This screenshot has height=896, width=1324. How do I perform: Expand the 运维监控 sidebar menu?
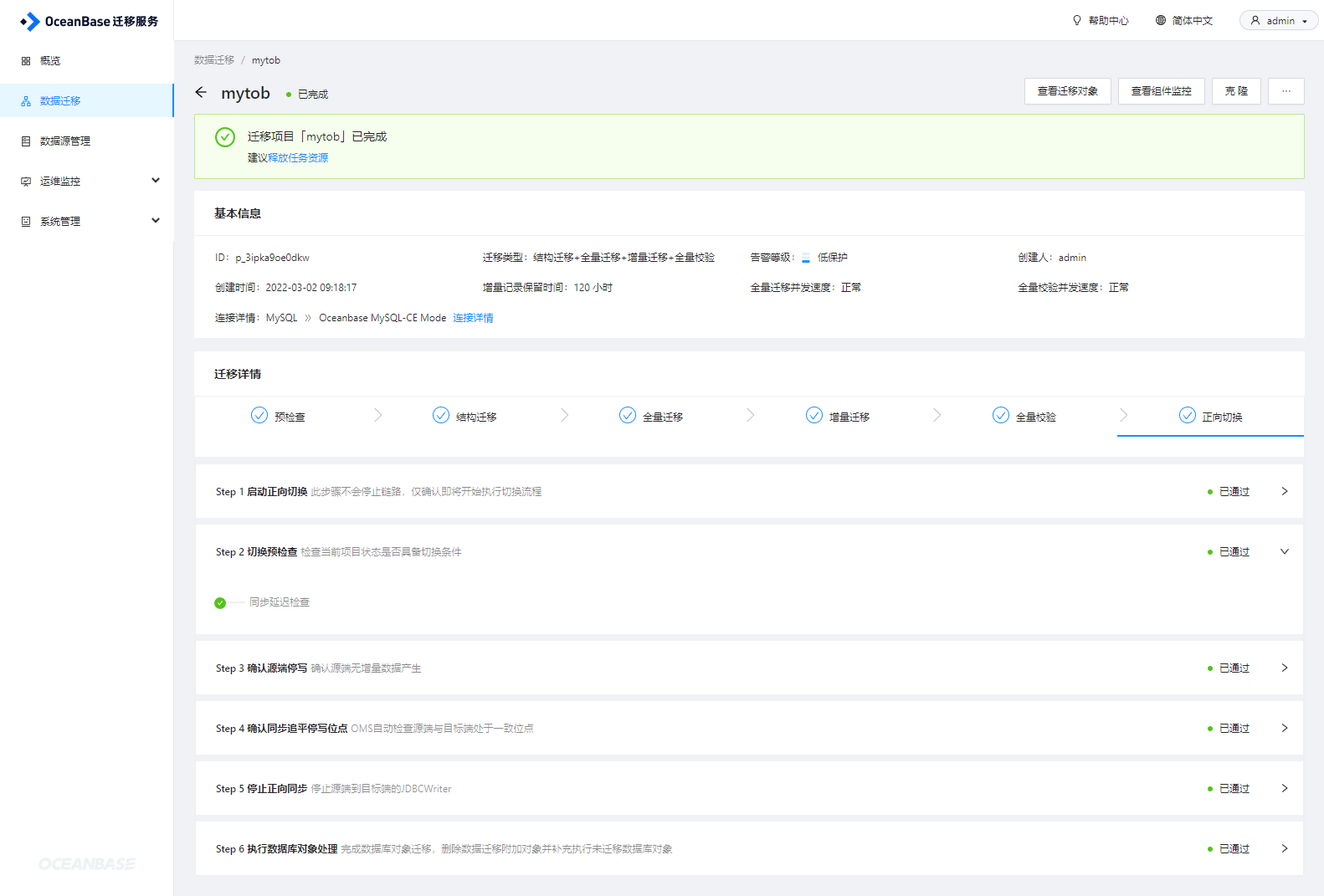click(x=156, y=181)
